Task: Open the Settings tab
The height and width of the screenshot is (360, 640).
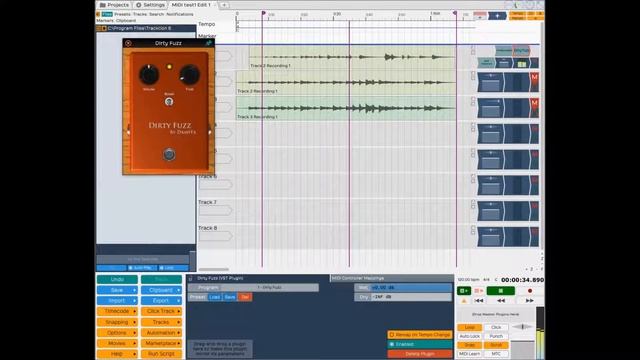Action: pos(150,5)
